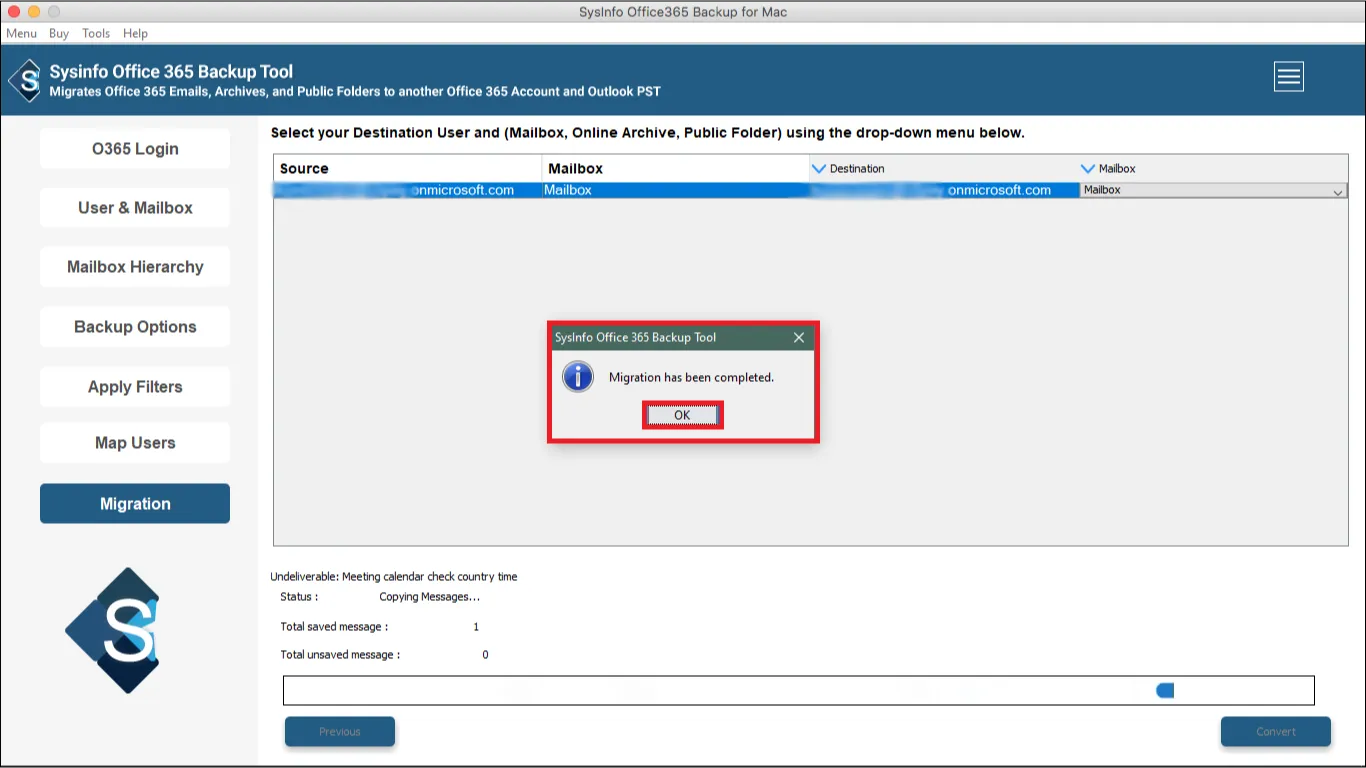Select the User & Mailbox step
This screenshot has width=1366, height=768.
(135, 208)
